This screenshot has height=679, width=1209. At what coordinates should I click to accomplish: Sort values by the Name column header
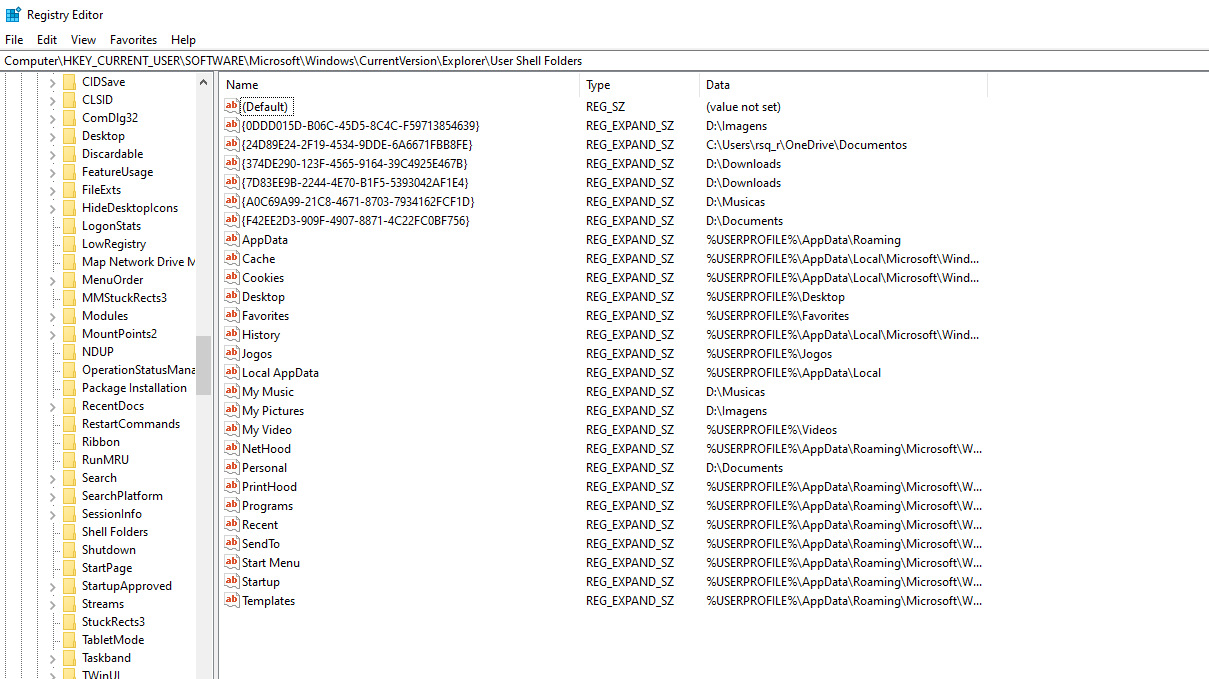tap(400, 85)
